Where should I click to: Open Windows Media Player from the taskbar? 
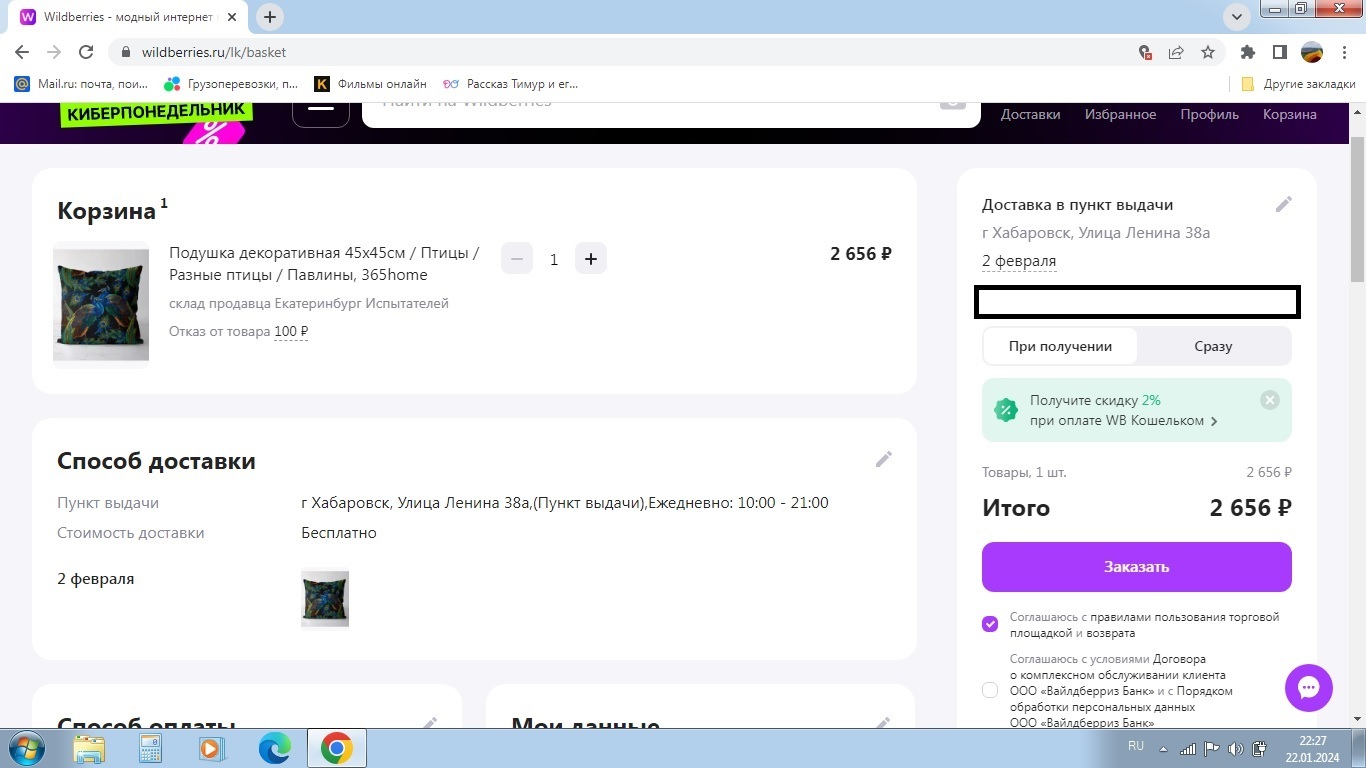point(211,748)
